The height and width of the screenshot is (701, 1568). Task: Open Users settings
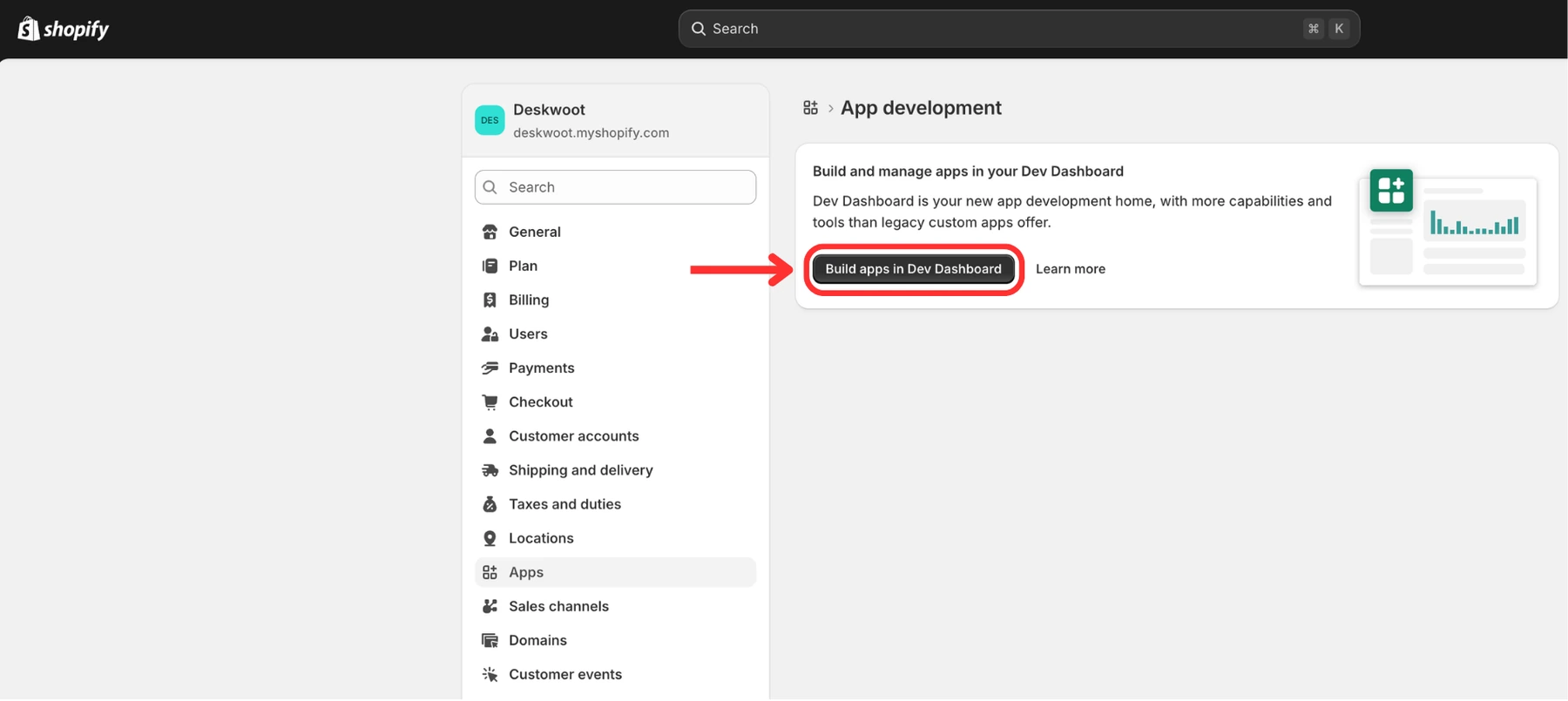point(615,334)
